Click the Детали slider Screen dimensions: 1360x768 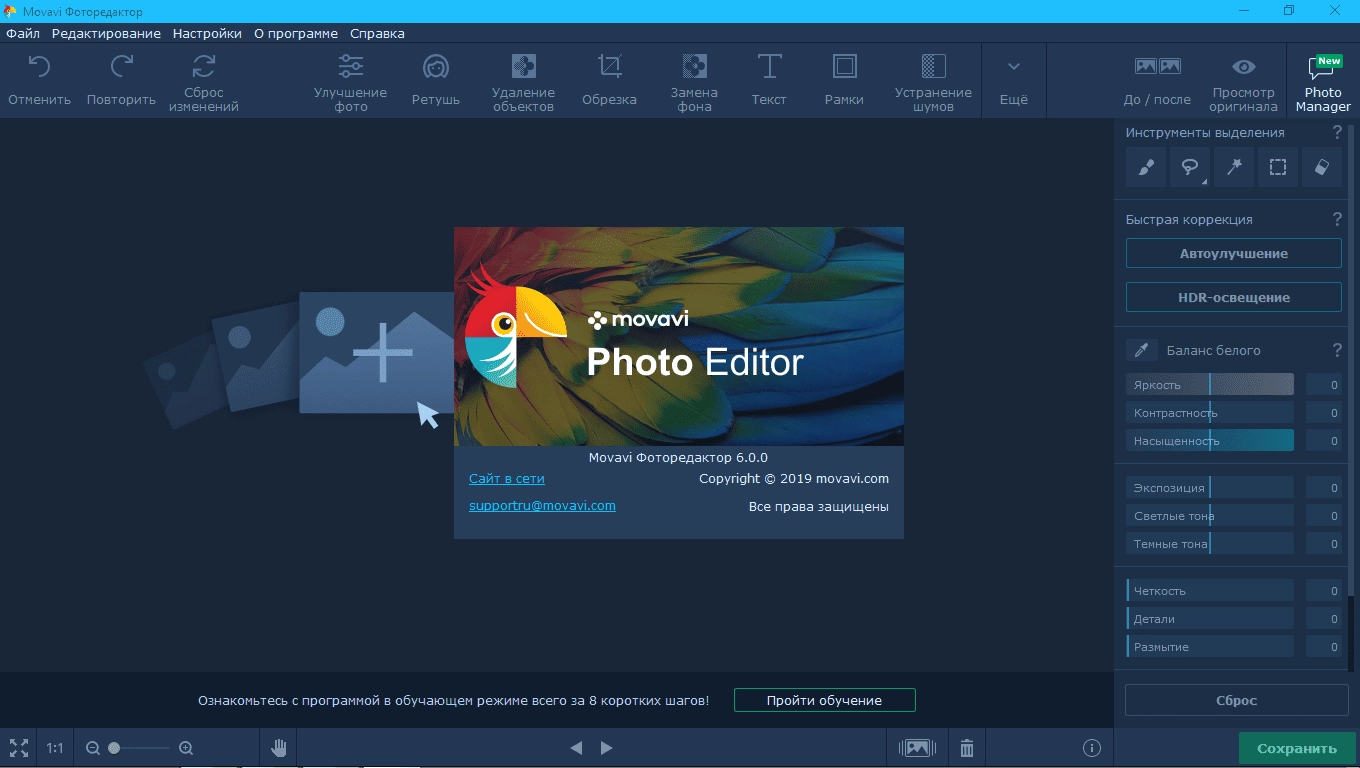pos(1210,619)
